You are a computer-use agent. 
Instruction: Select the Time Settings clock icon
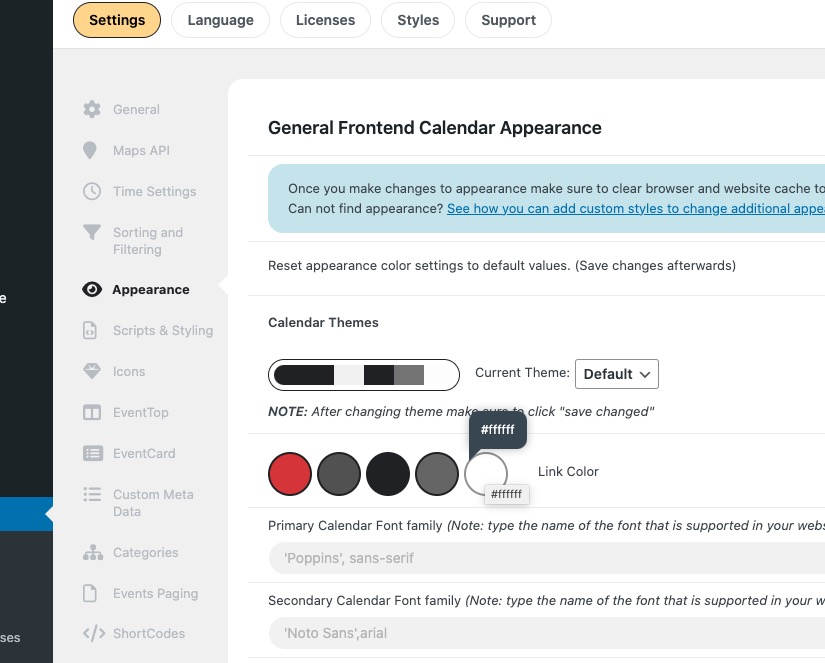(x=92, y=191)
